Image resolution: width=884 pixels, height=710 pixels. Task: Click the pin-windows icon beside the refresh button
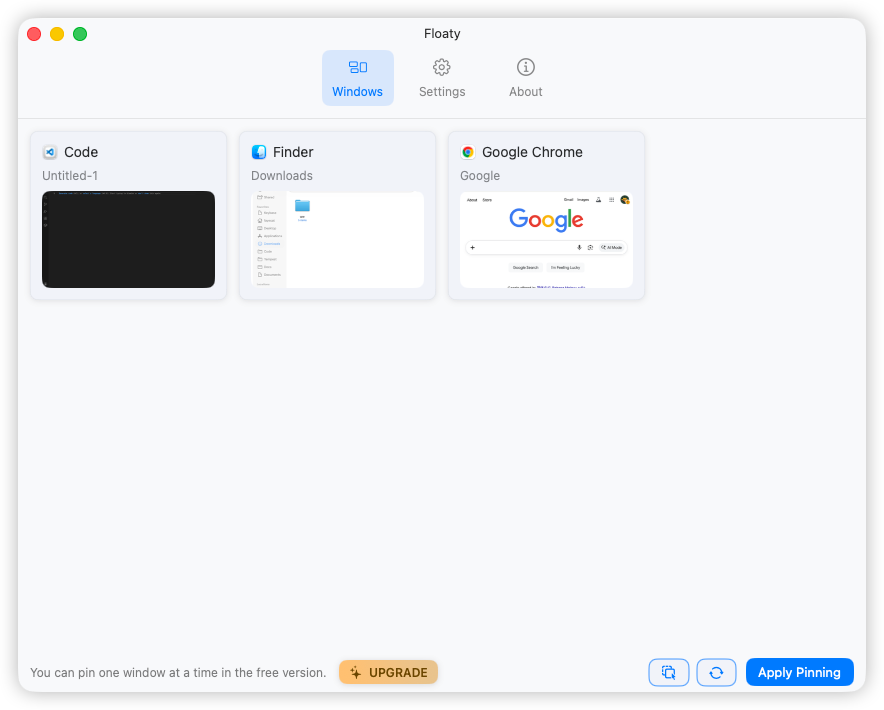pyautogui.click(x=668, y=672)
